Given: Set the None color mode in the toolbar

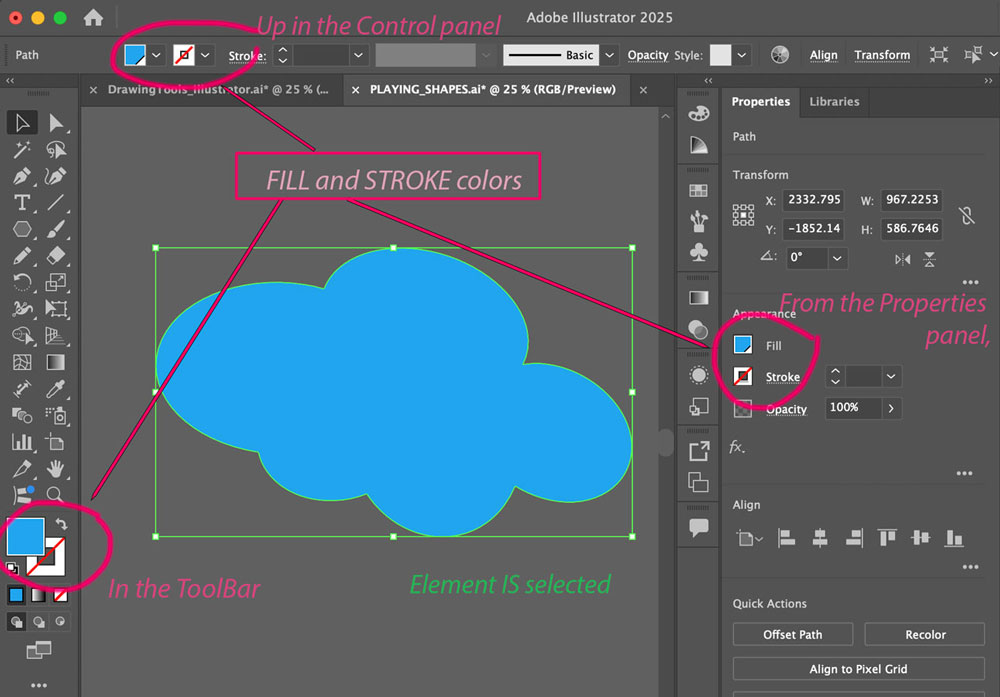Looking at the screenshot, I should [x=61, y=595].
